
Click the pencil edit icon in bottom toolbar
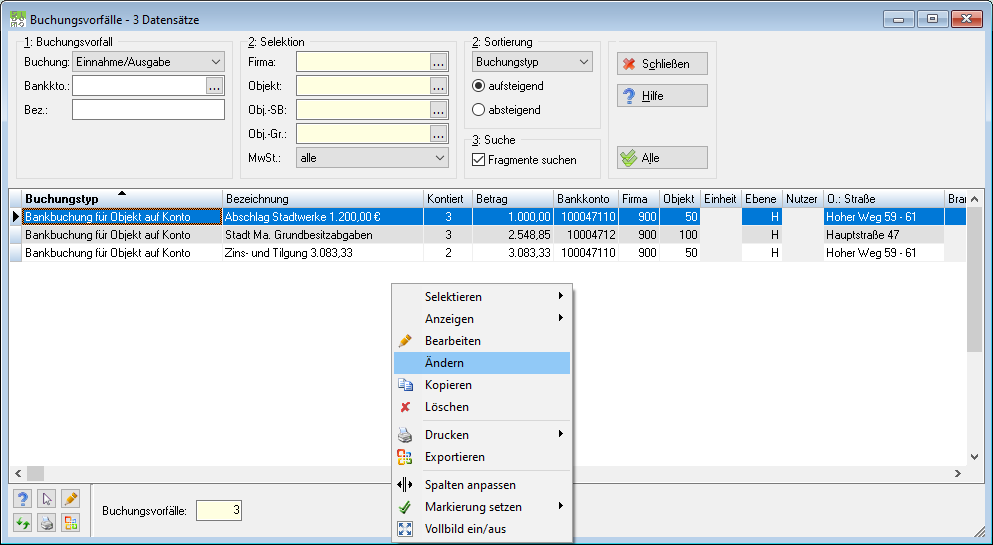tap(70, 499)
